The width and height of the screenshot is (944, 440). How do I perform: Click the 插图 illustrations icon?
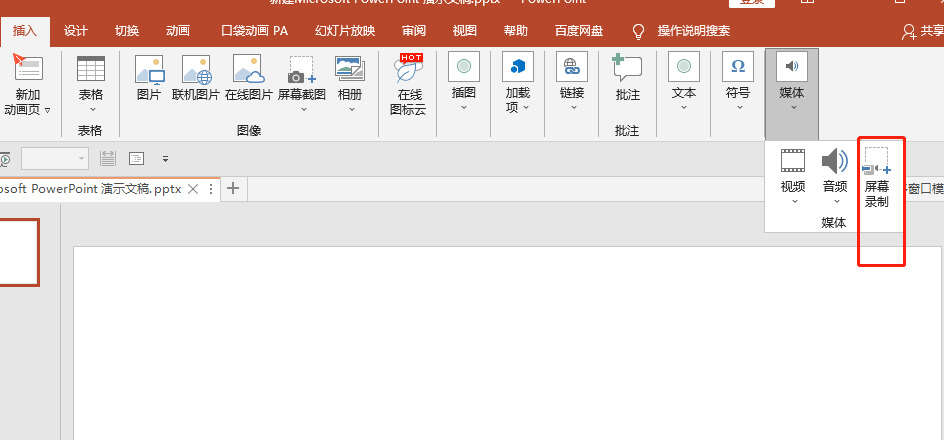[x=464, y=66]
